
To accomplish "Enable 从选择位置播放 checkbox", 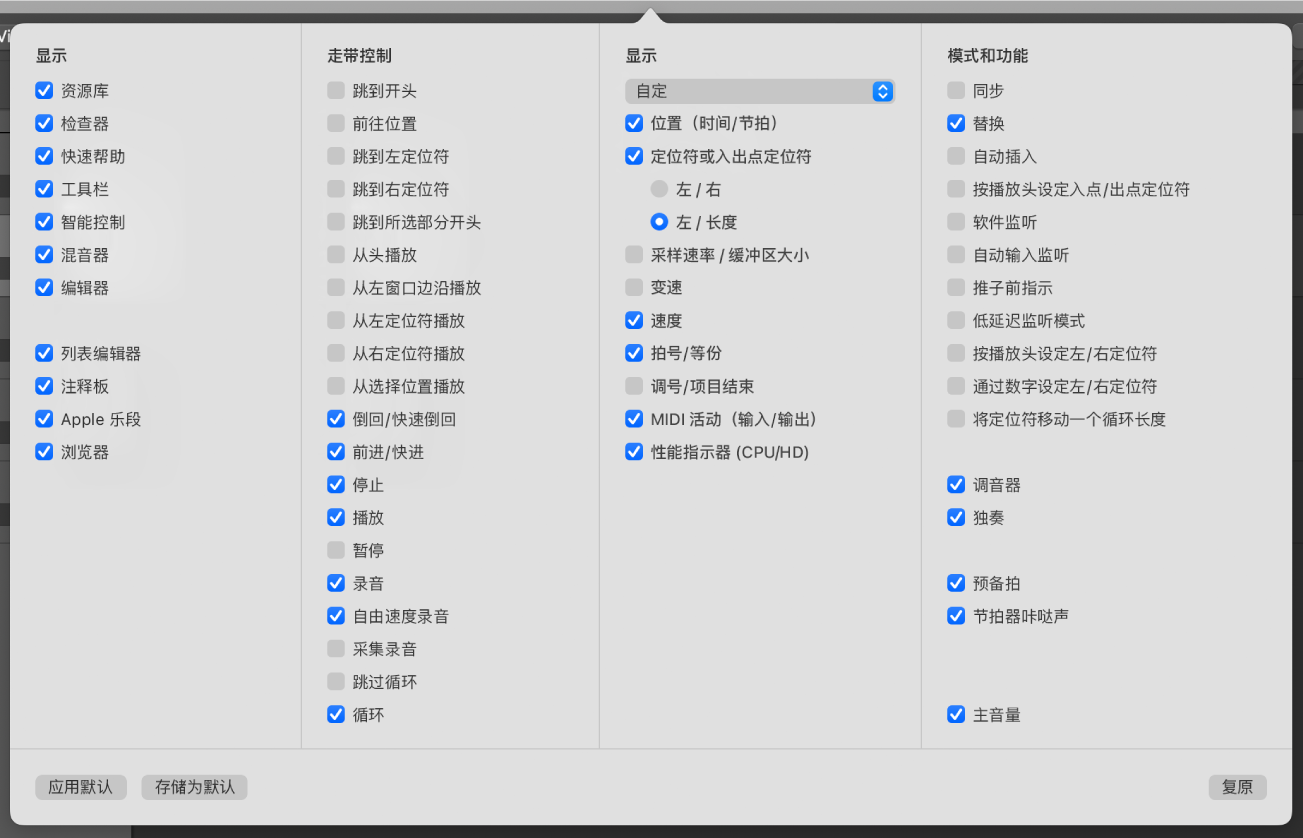I will [336, 386].
